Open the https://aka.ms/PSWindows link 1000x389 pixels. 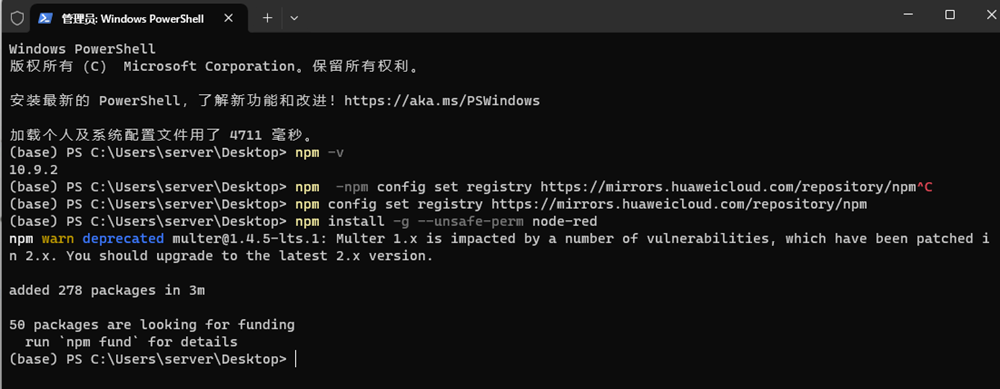tap(442, 101)
